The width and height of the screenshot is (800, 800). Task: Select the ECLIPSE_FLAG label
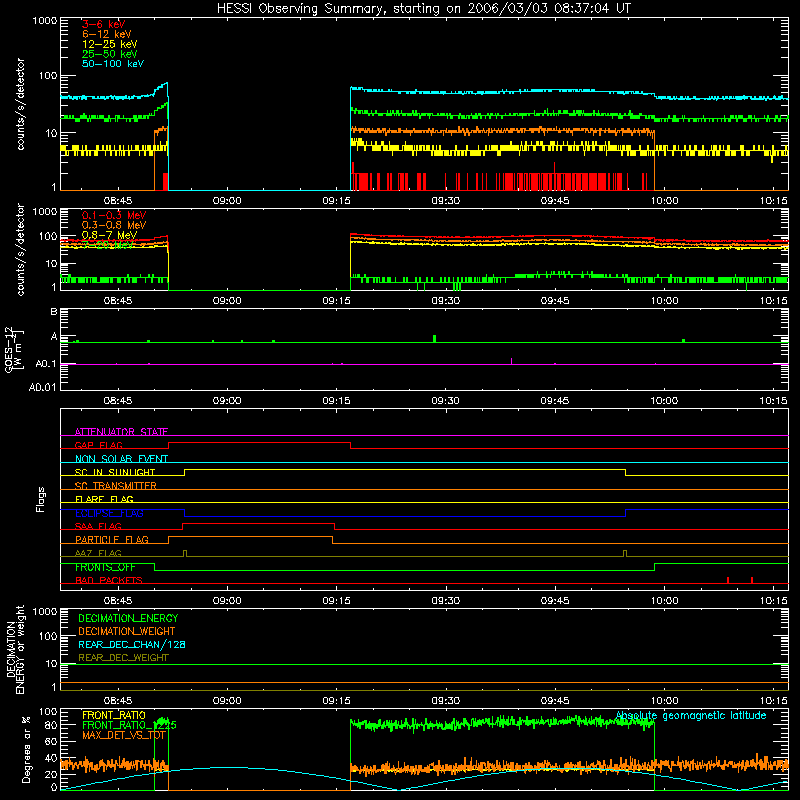pyautogui.click(x=109, y=513)
